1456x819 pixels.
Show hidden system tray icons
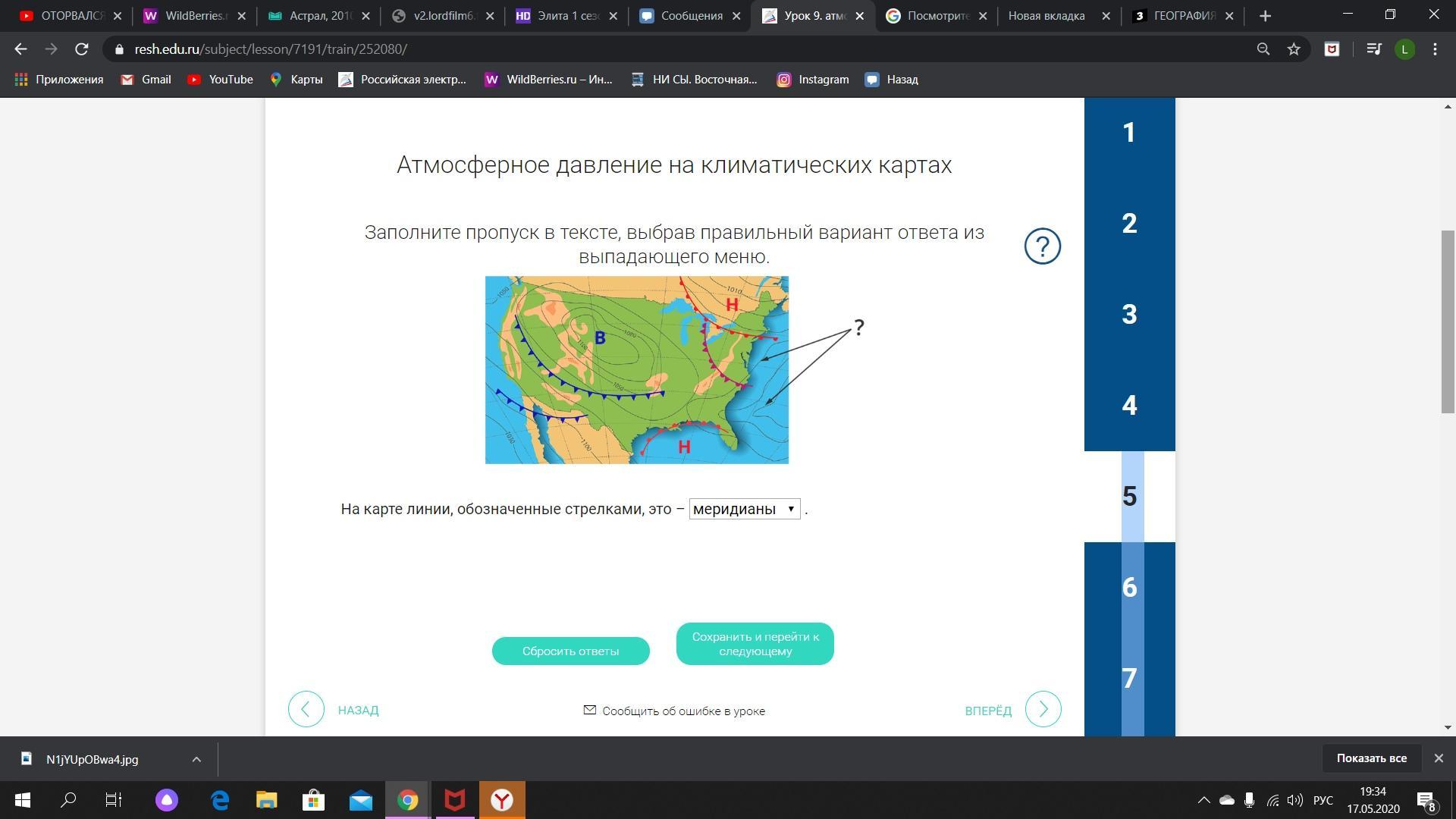point(1203,800)
